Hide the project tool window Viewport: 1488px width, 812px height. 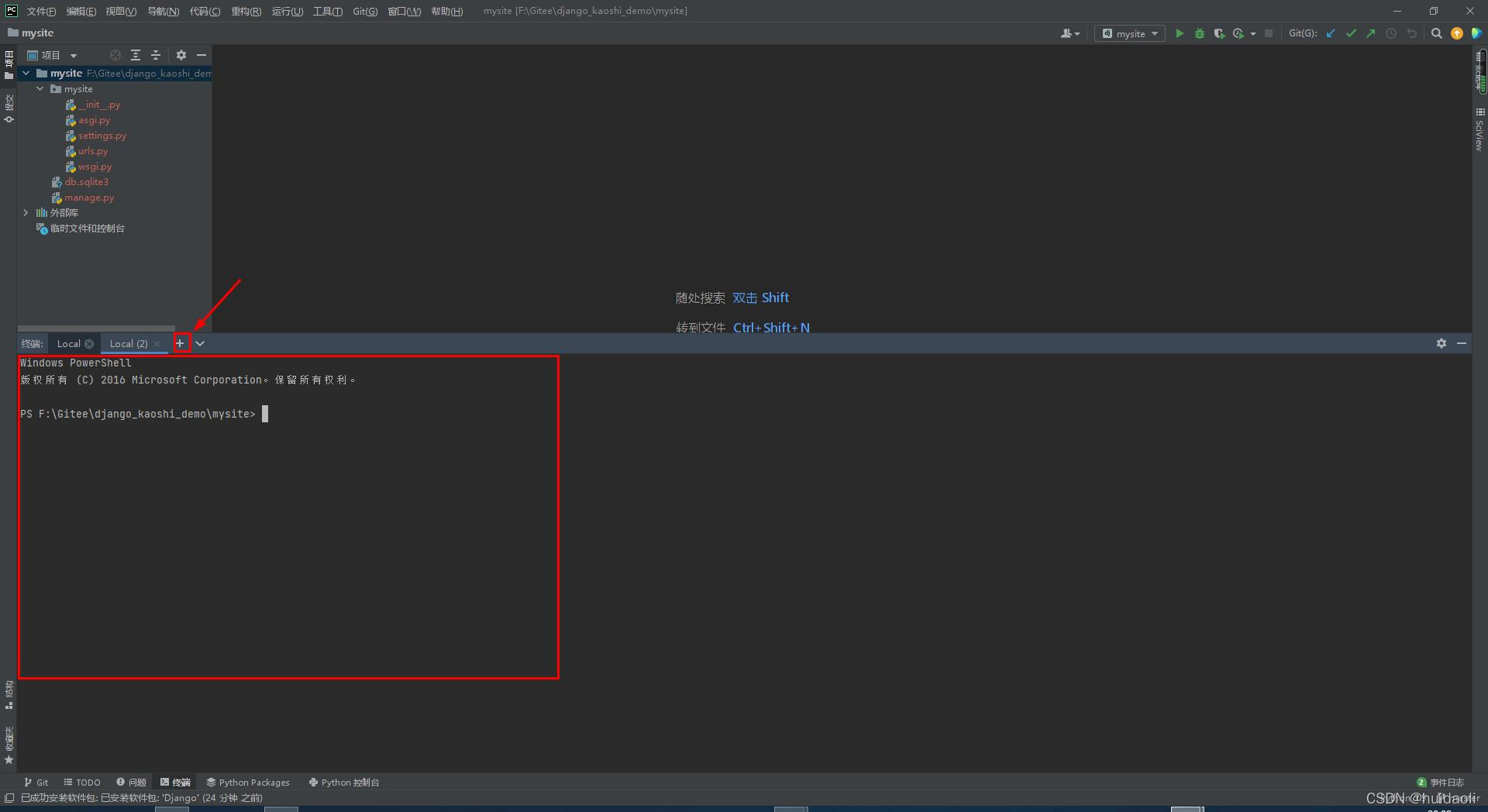click(201, 55)
